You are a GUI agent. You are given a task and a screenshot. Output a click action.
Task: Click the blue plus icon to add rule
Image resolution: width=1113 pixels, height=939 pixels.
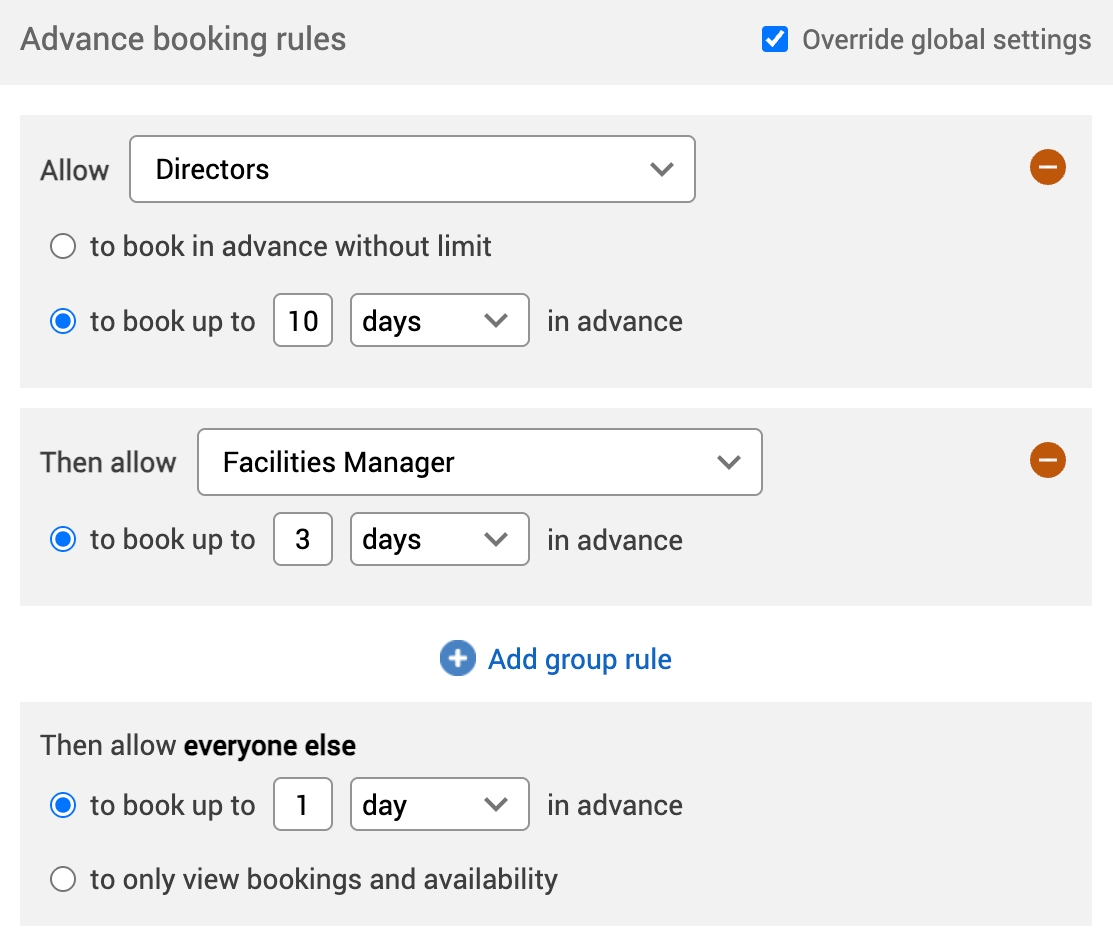pyautogui.click(x=457, y=658)
